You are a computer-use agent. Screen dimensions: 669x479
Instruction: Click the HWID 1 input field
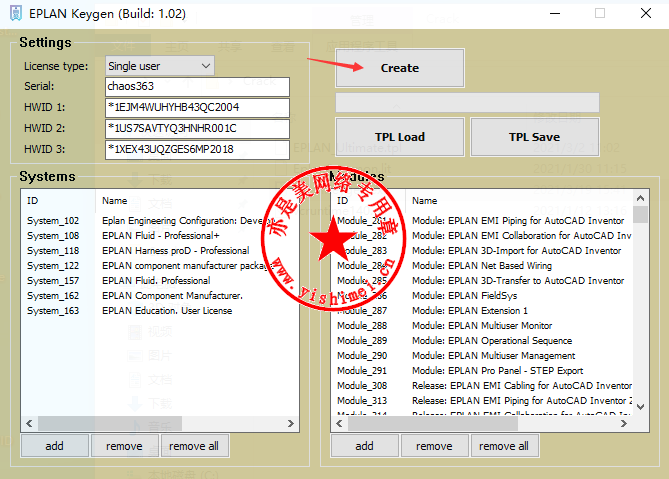[x=198, y=107]
